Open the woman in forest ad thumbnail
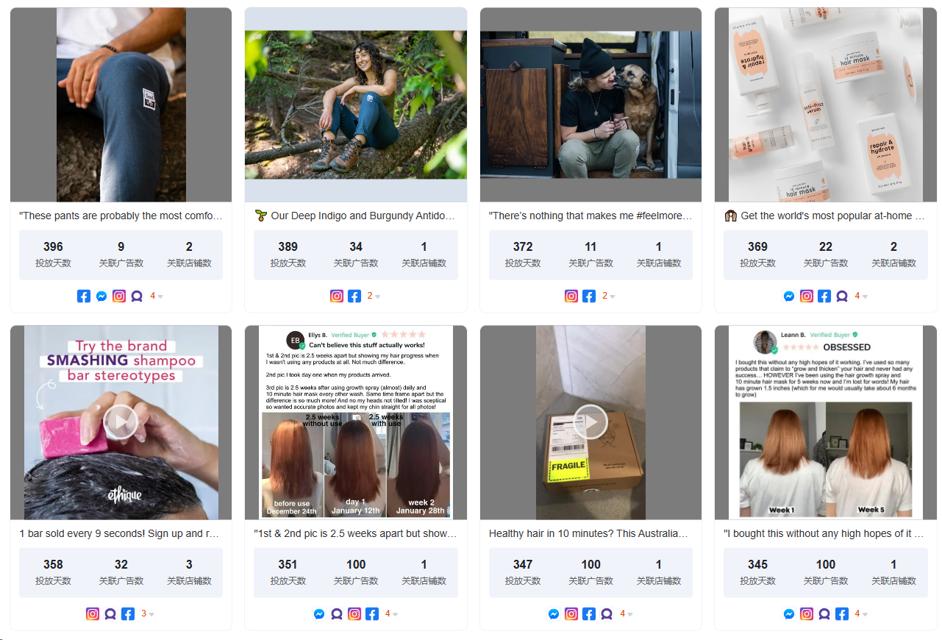Image resolution: width=942 pixels, height=640 pixels. pyautogui.click(x=356, y=105)
